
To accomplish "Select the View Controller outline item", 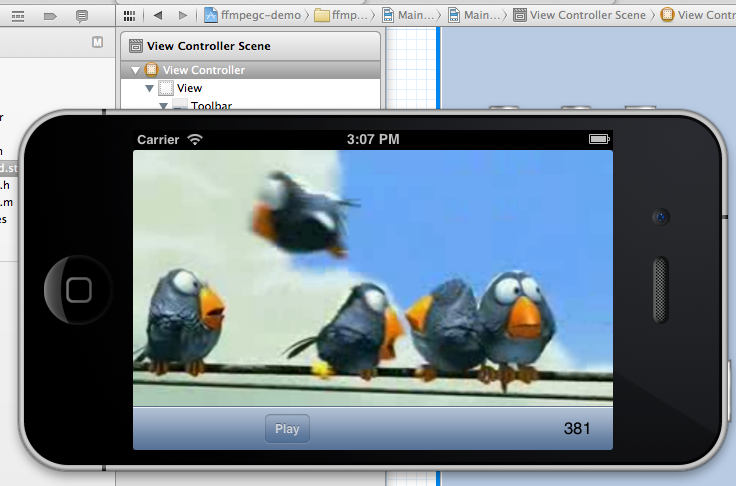I will point(250,70).
